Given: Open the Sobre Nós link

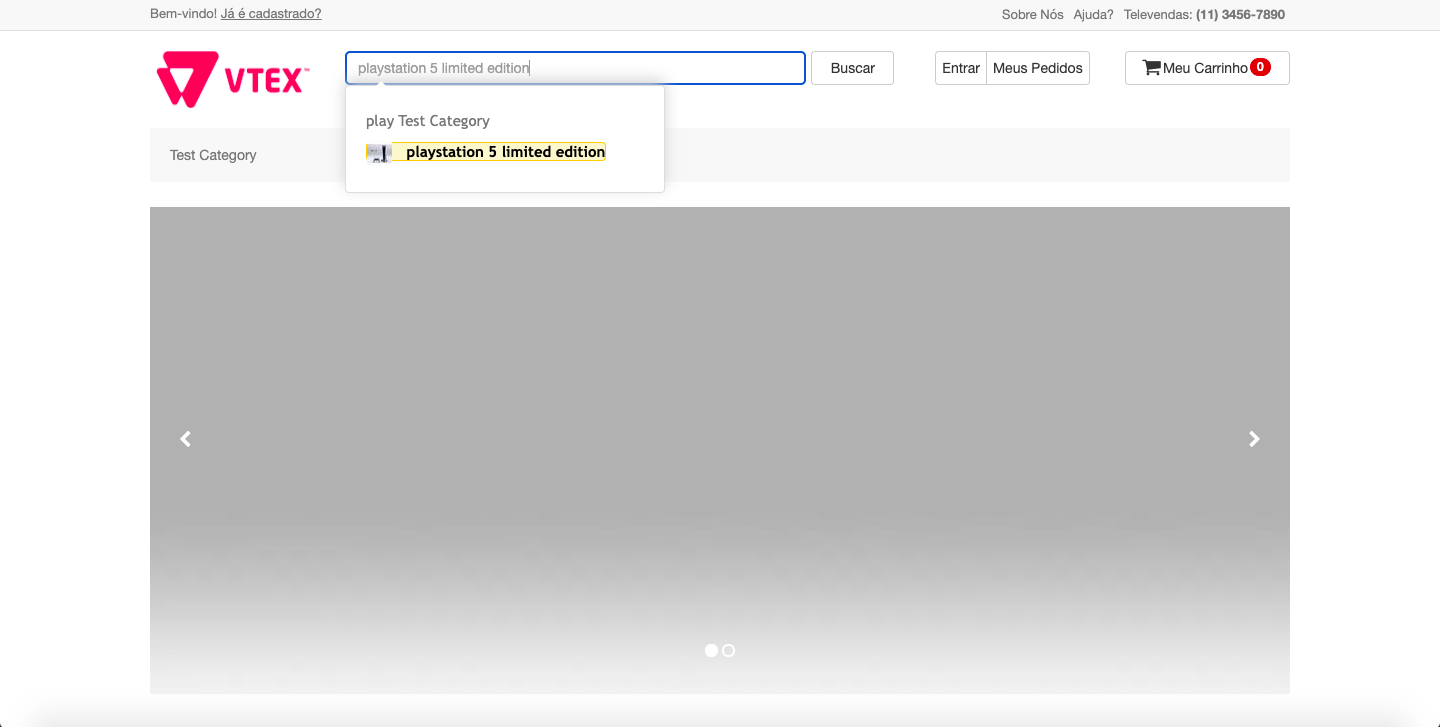Looking at the screenshot, I should (1033, 14).
